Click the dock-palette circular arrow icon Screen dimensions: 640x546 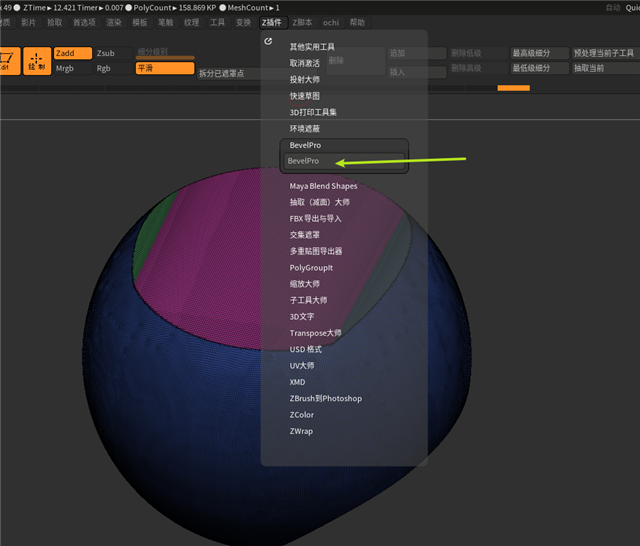coord(268,41)
